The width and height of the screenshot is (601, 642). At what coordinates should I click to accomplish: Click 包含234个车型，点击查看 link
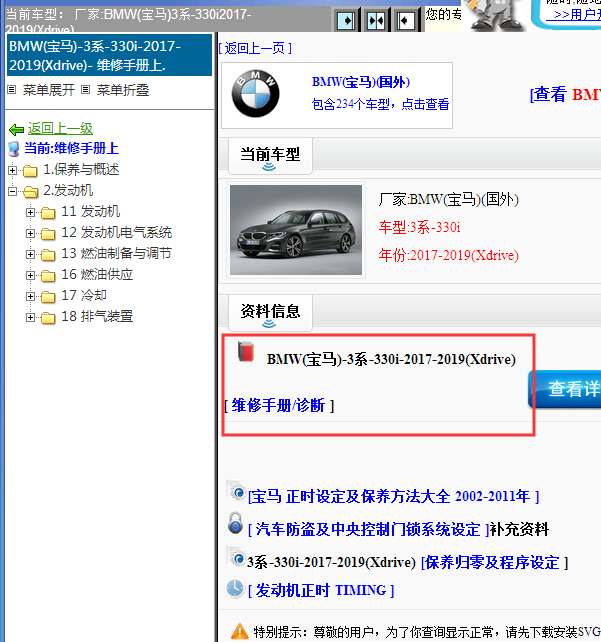point(380,104)
